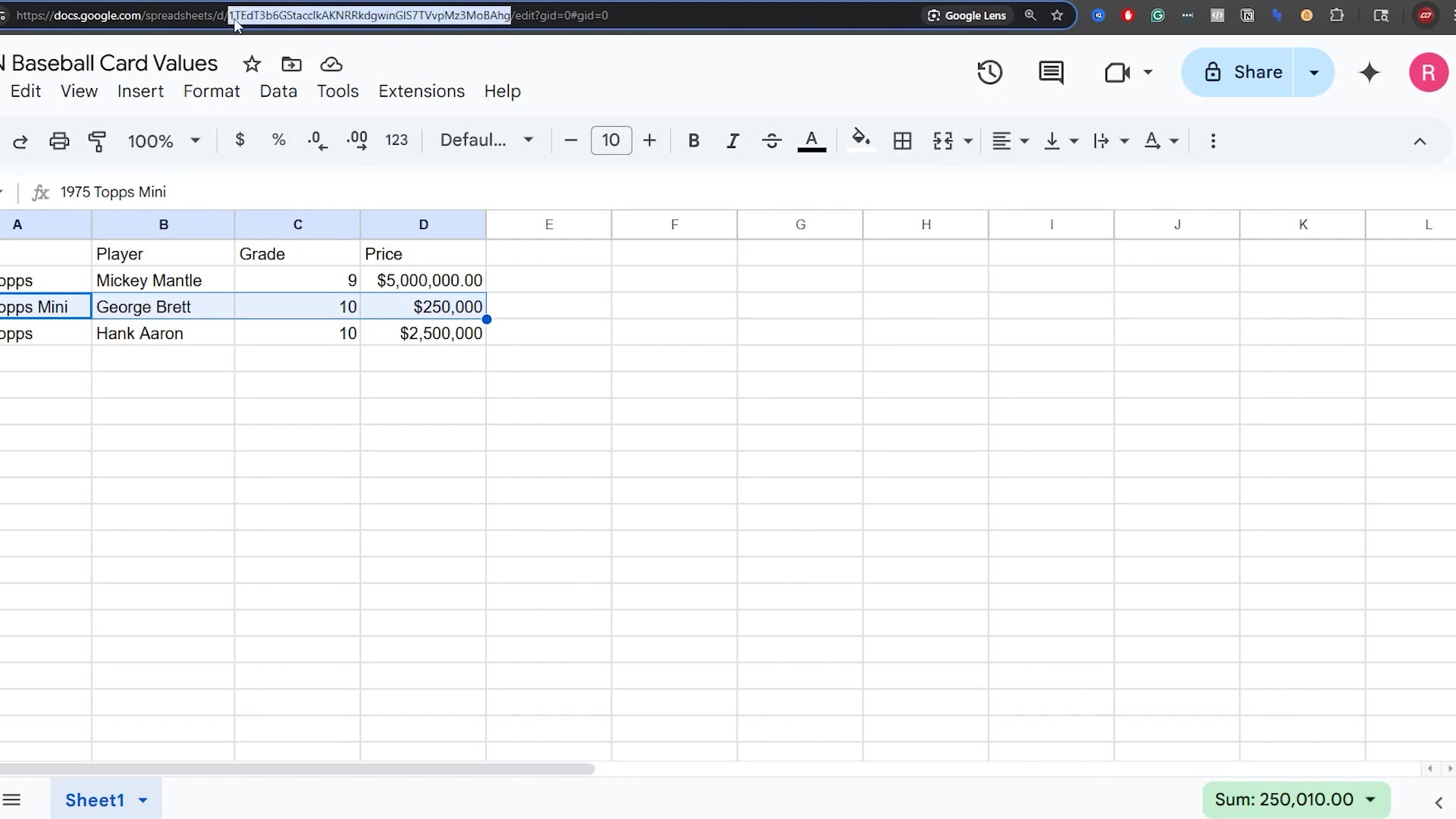The height and width of the screenshot is (819, 1456).
Task: Click the move to folder icon
Action: click(291, 64)
